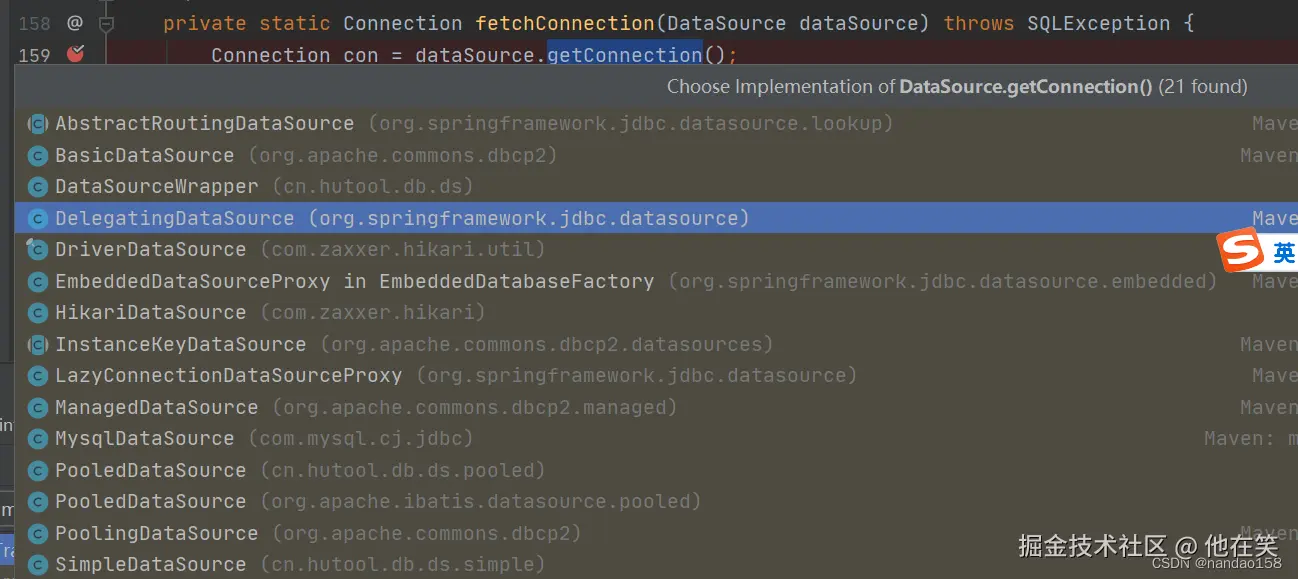Click the getConnection method call in code
The width and height of the screenshot is (1298, 579).
click(624, 54)
